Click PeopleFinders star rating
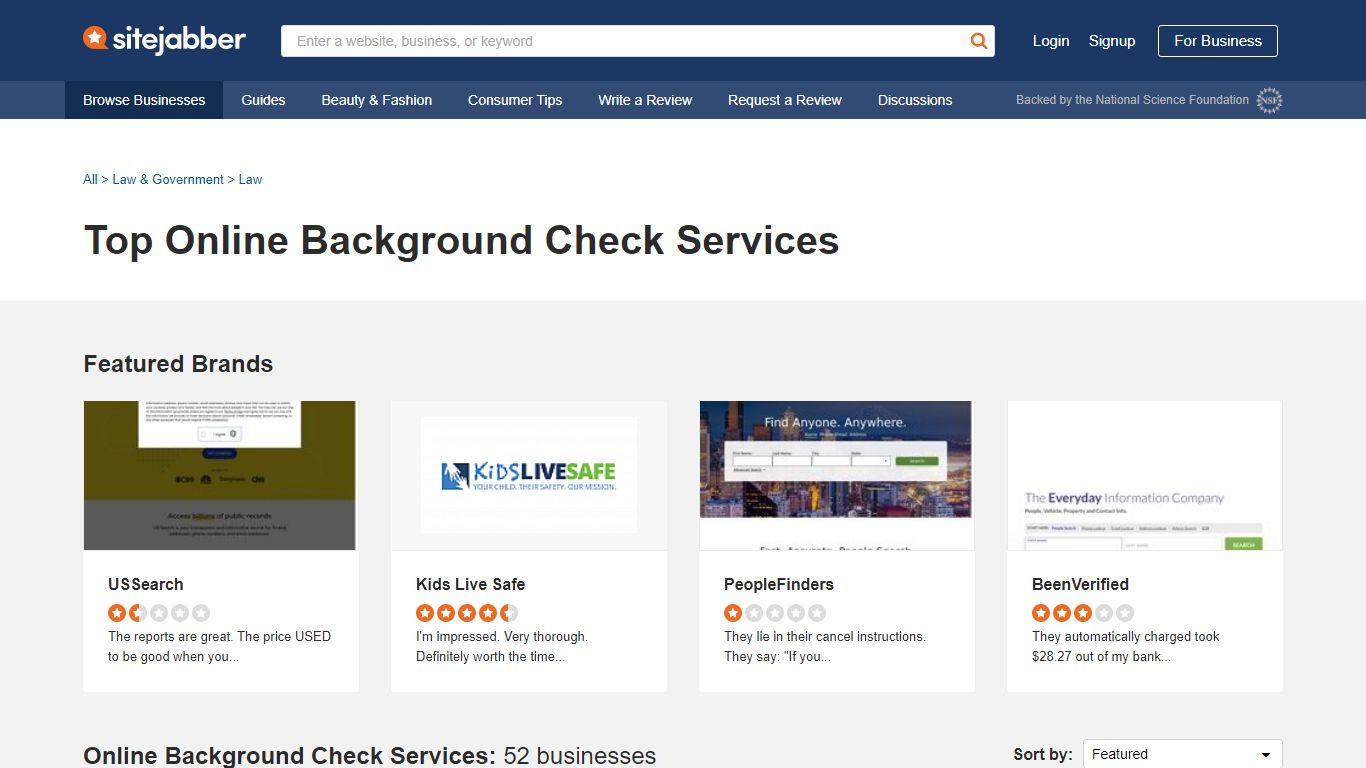The height and width of the screenshot is (768, 1366). point(775,613)
